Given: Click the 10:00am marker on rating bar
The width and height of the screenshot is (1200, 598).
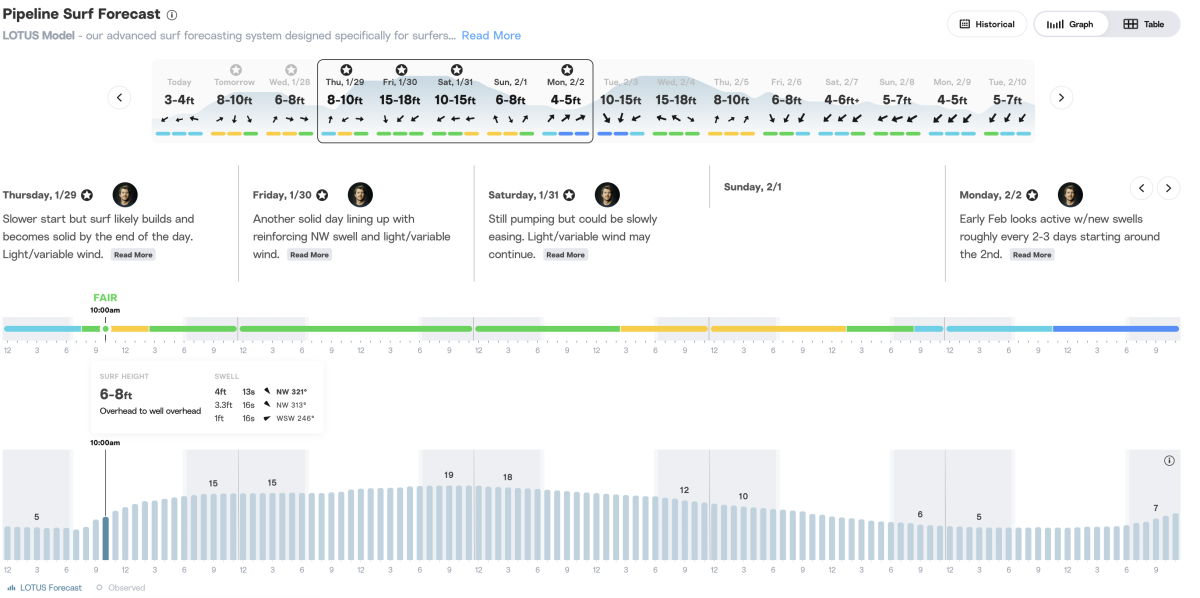Looking at the screenshot, I should tap(105, 328).
